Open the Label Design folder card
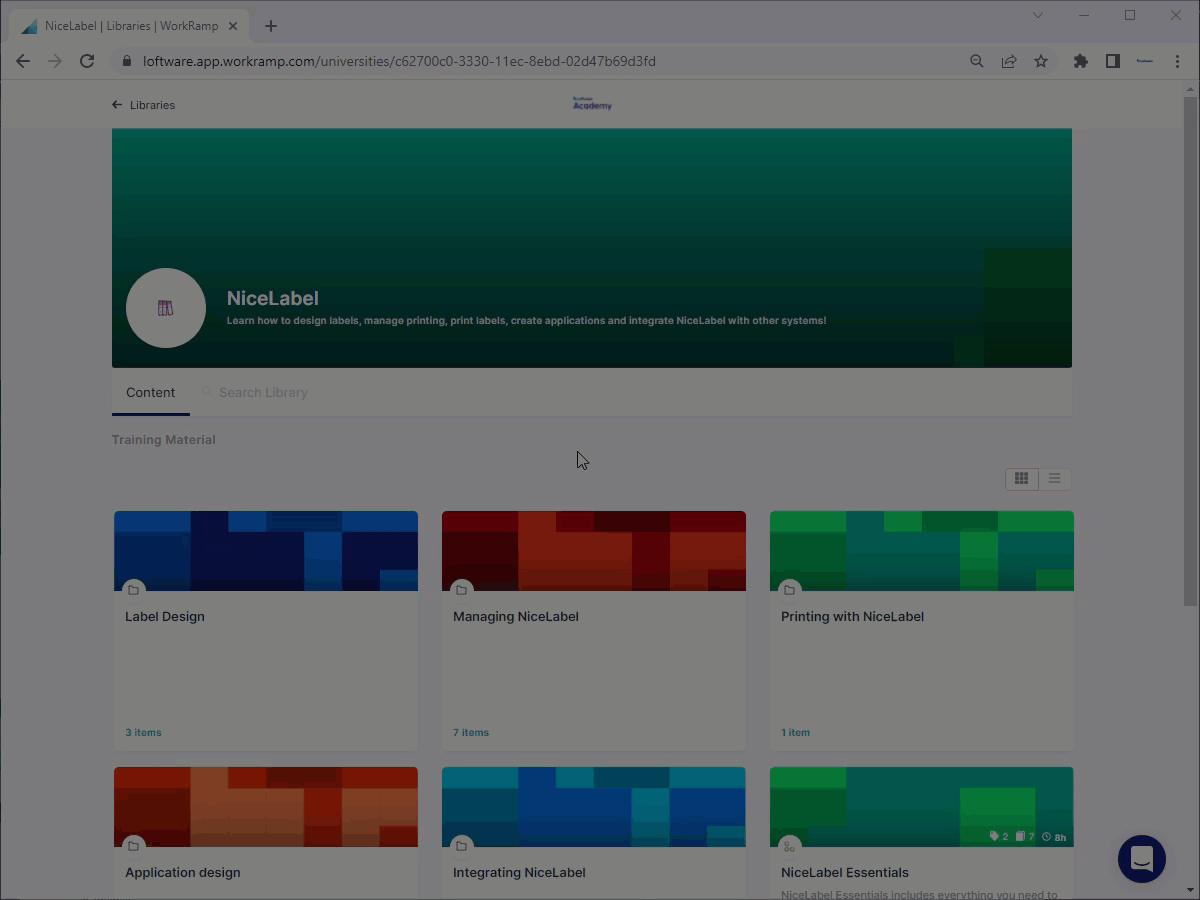 (266, 630)
